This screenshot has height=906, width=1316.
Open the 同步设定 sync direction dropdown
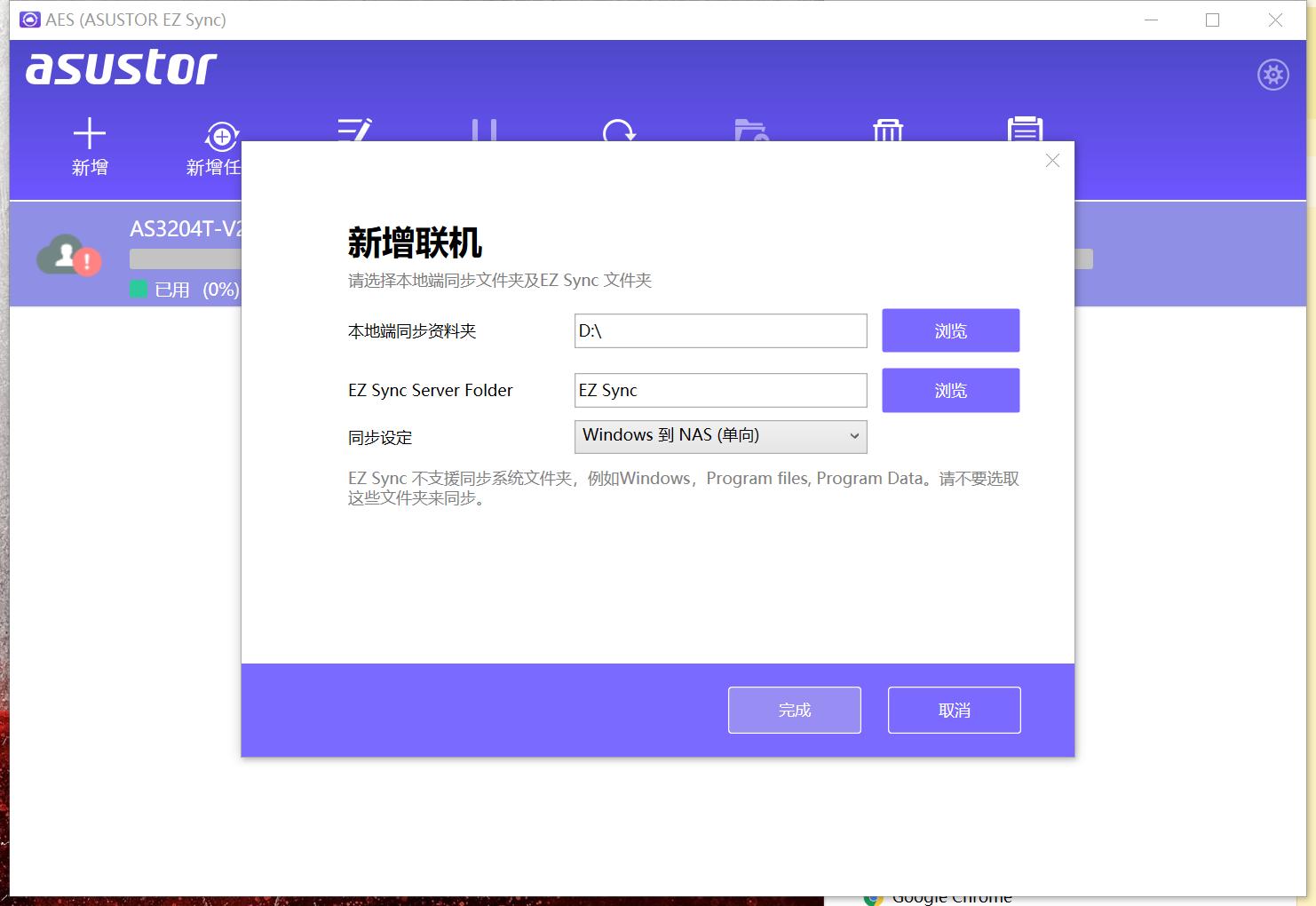(x=720, y=436)
